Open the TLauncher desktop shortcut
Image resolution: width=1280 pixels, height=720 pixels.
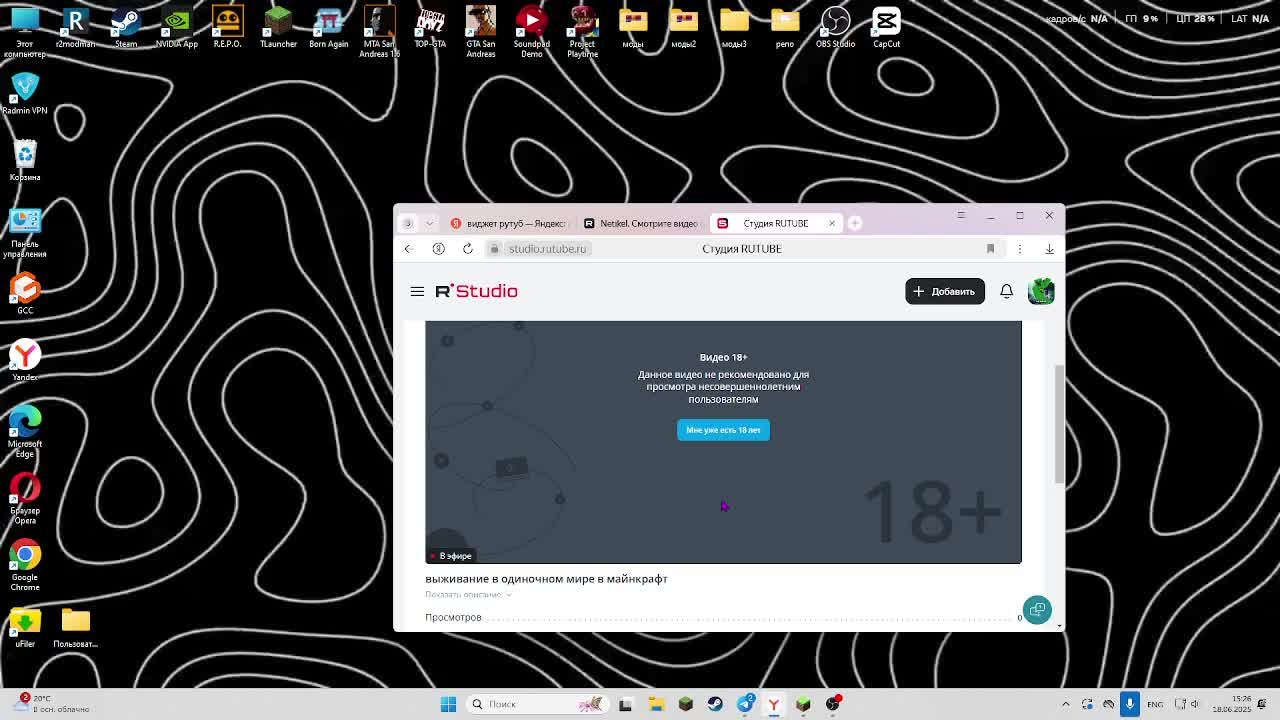click(x=278, y=28)
